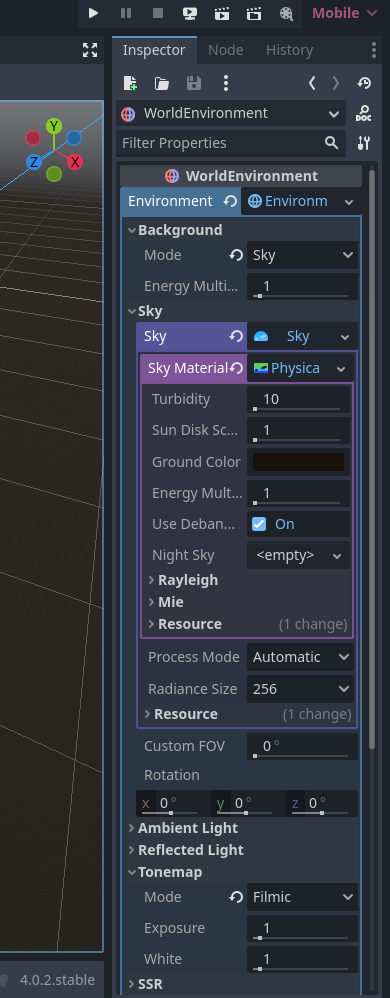Load a resource using the folder icon

162,83
